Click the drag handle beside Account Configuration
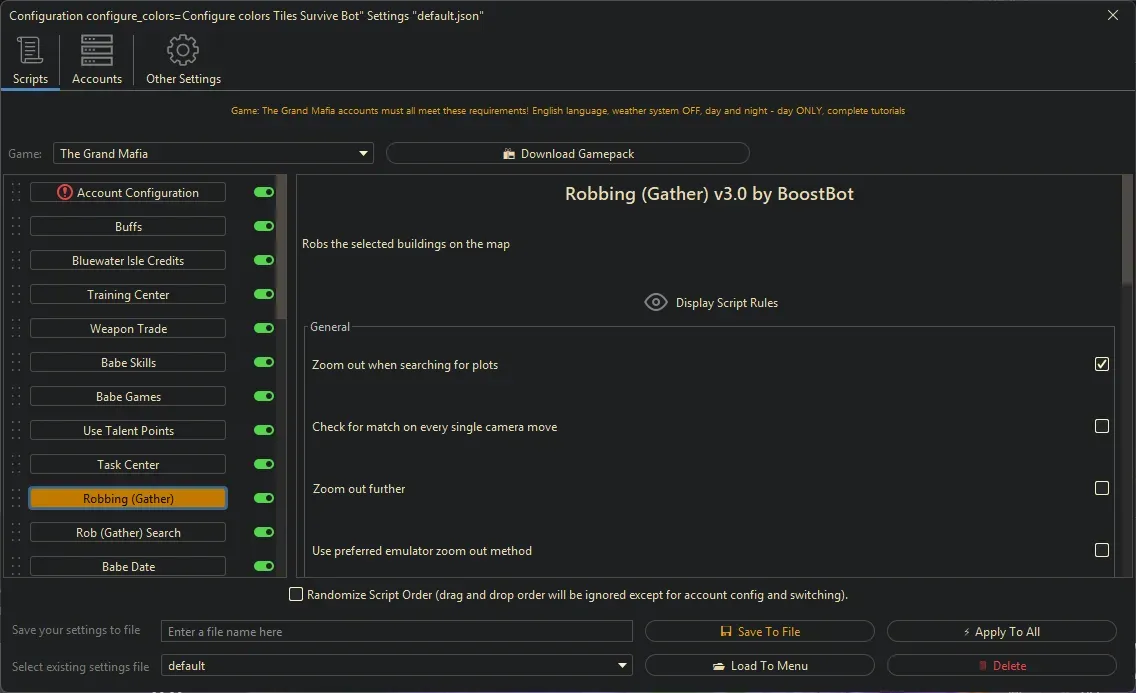Viewport: 1136px width, 693px height. (15, 192)
